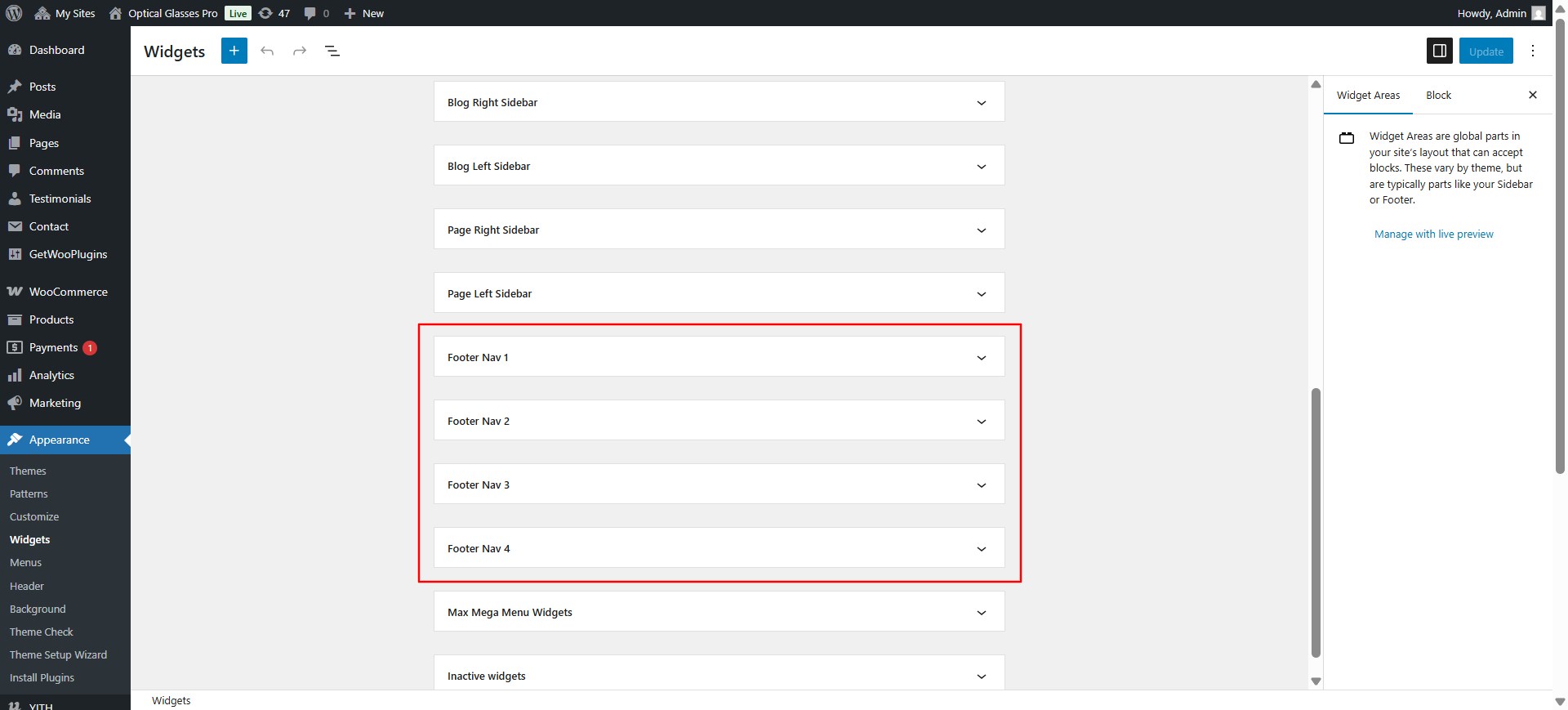Open Patterns submenu item
Viewport: 1568px width, 710px height.
[x=29, y=493]
